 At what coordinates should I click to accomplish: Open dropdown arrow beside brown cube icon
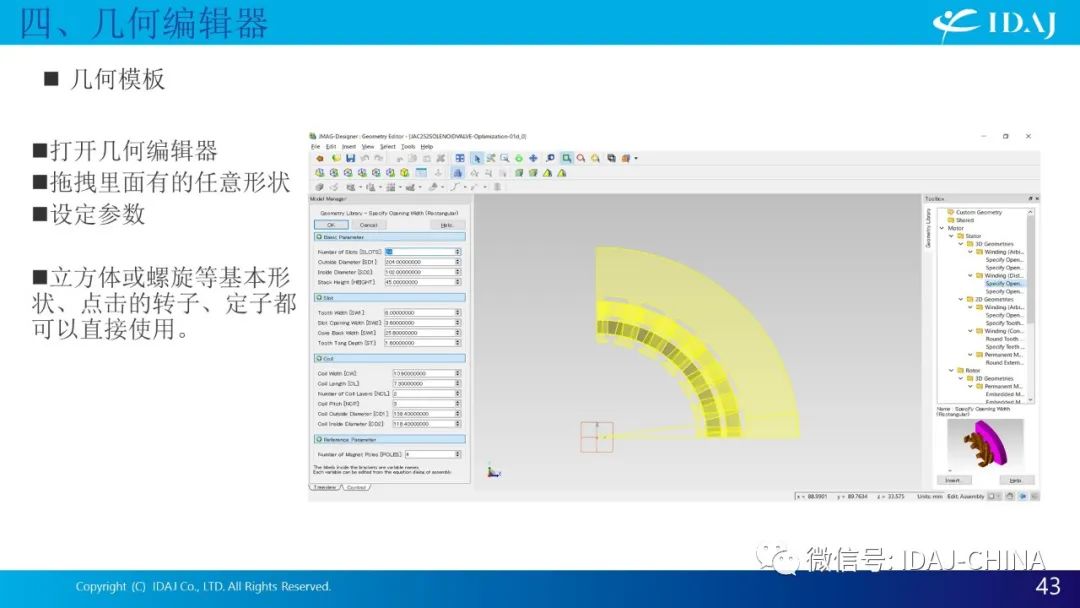click(x=636, y=158)
